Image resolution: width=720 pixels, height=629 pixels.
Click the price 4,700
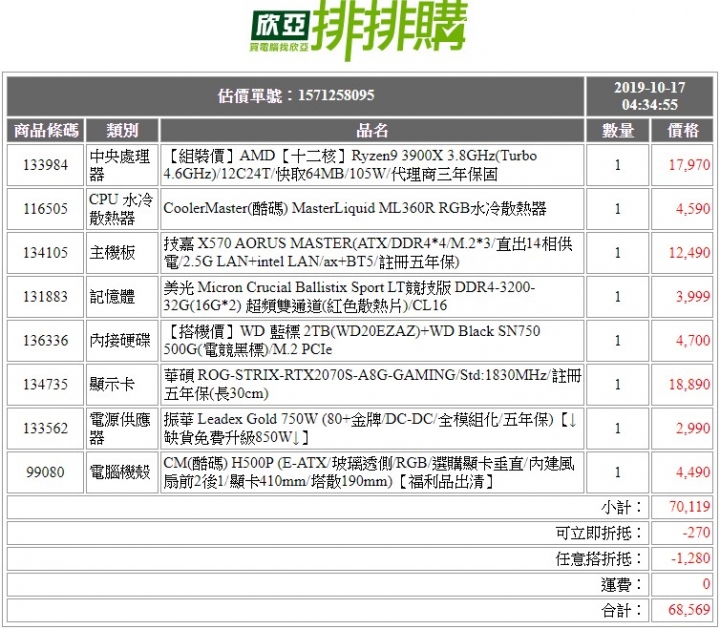(692, 341)
